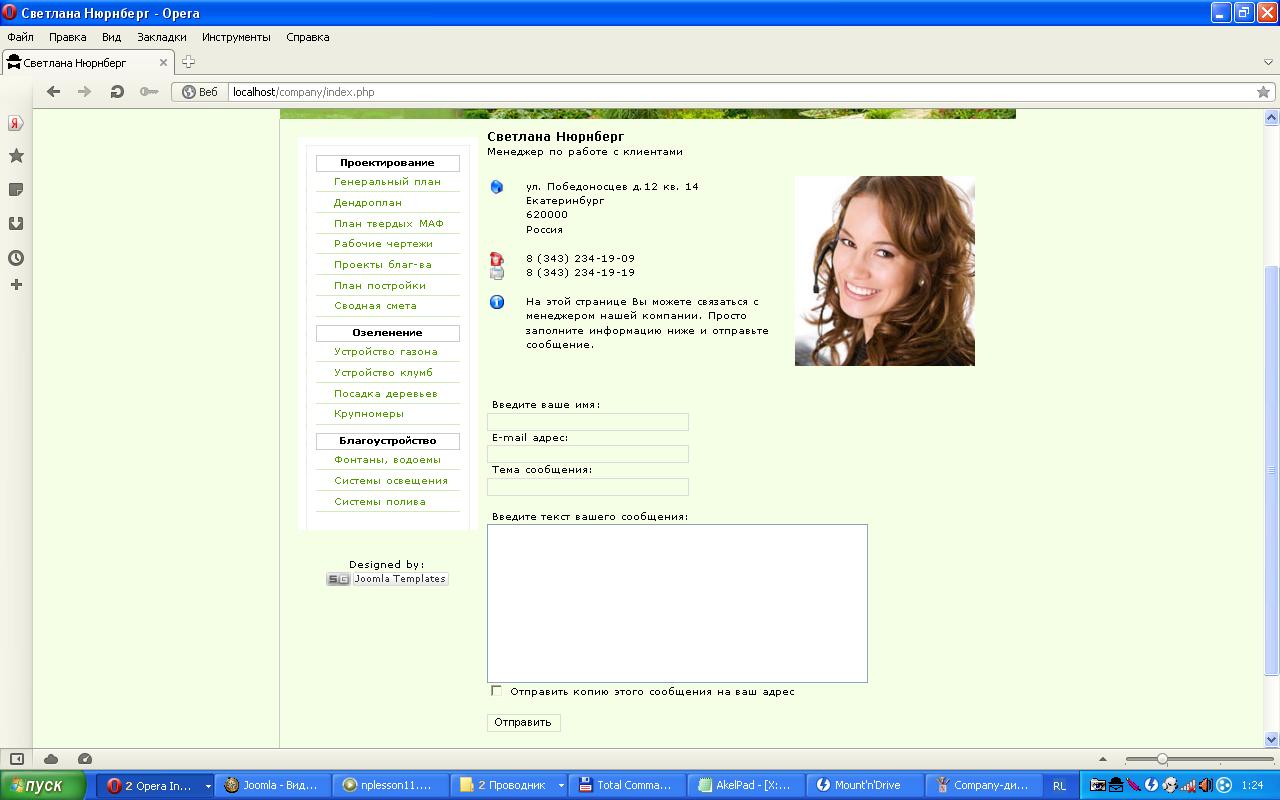The width and height of the screenshot is (1280, 800).
Task: Open the Инструменты menu
Action: 236,37
